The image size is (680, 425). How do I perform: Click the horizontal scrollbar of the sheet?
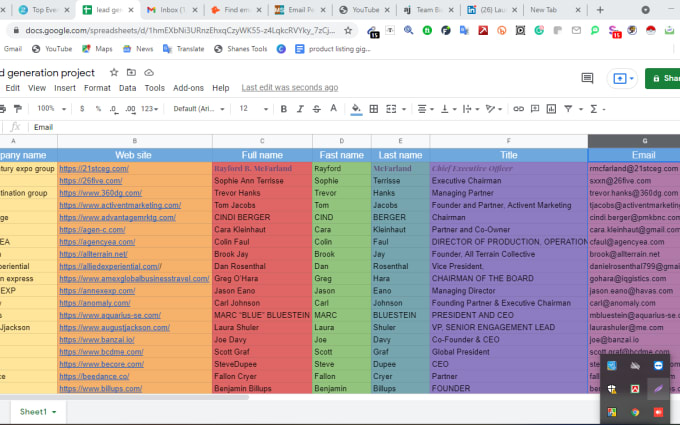pos(124,397)
